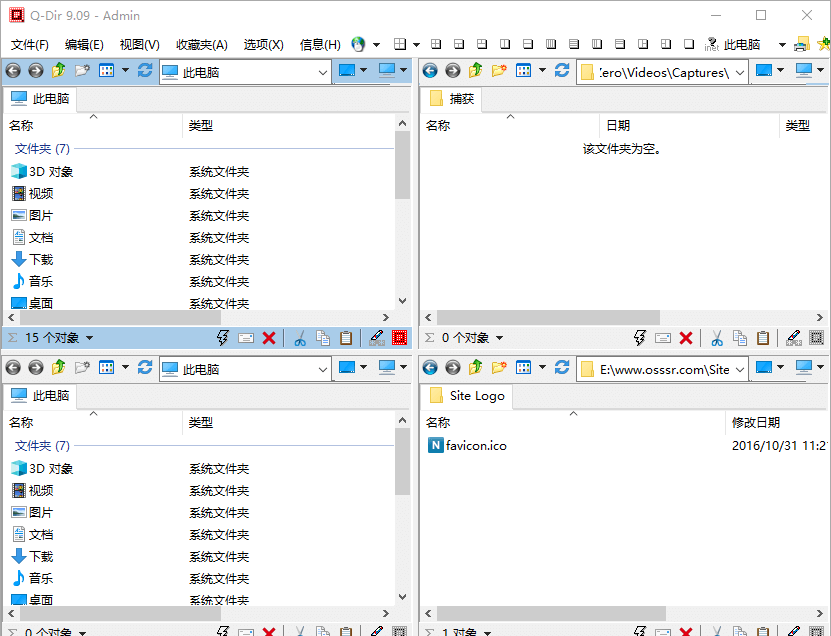Image resolution: width=831 pixels, height=636 pixels.
Task: Click horizontal scrollbar in Captures pane
Action: pyautogui.click(x=548, y=317)
